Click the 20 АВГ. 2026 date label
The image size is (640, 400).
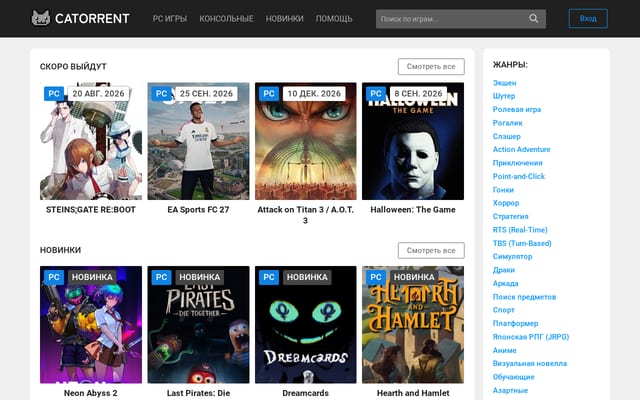point(98,93)
